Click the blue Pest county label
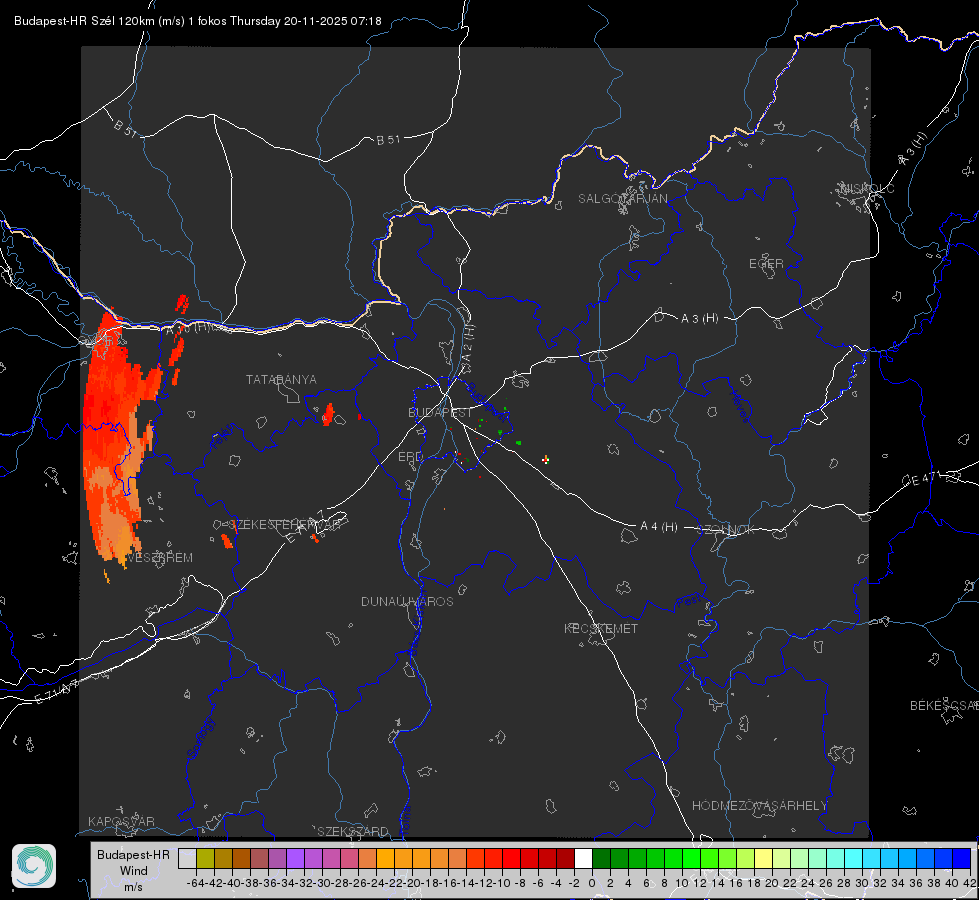This screenshot has height=900, width=979. [x=689, y=602]
